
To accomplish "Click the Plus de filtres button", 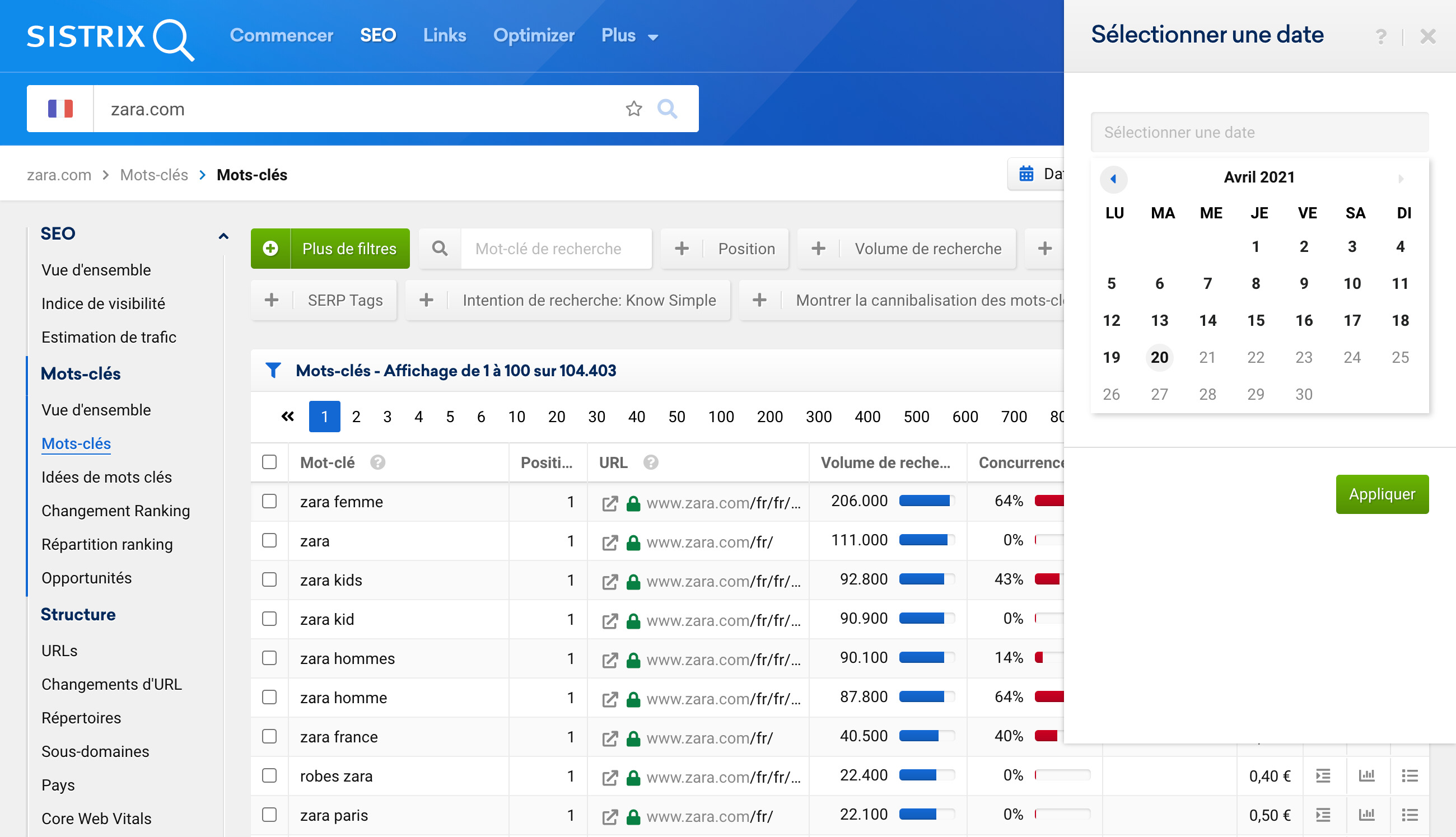I will tap(330, 249).
